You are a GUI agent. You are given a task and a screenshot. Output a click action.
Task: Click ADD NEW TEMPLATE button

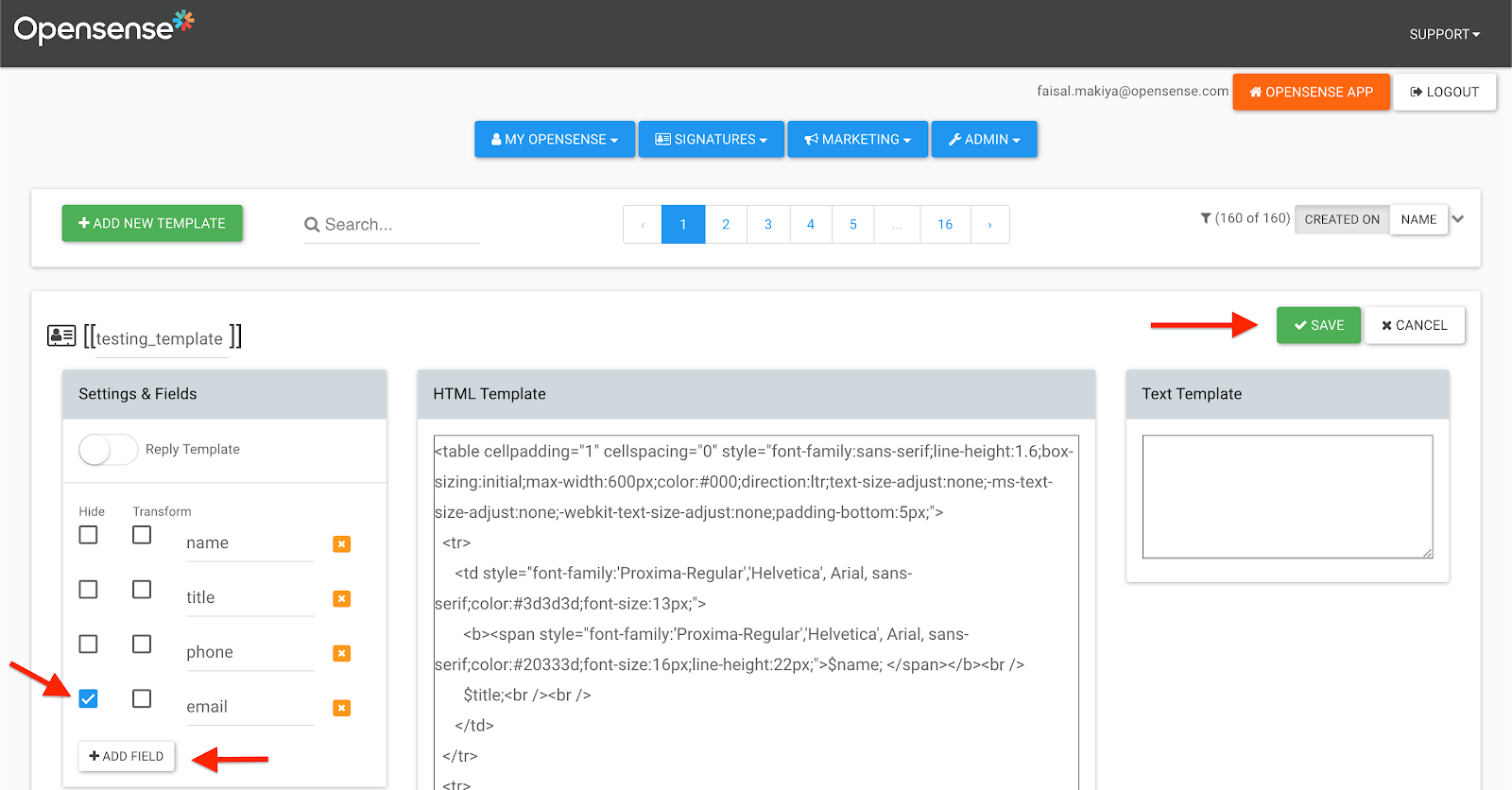[x=152, y=223]
